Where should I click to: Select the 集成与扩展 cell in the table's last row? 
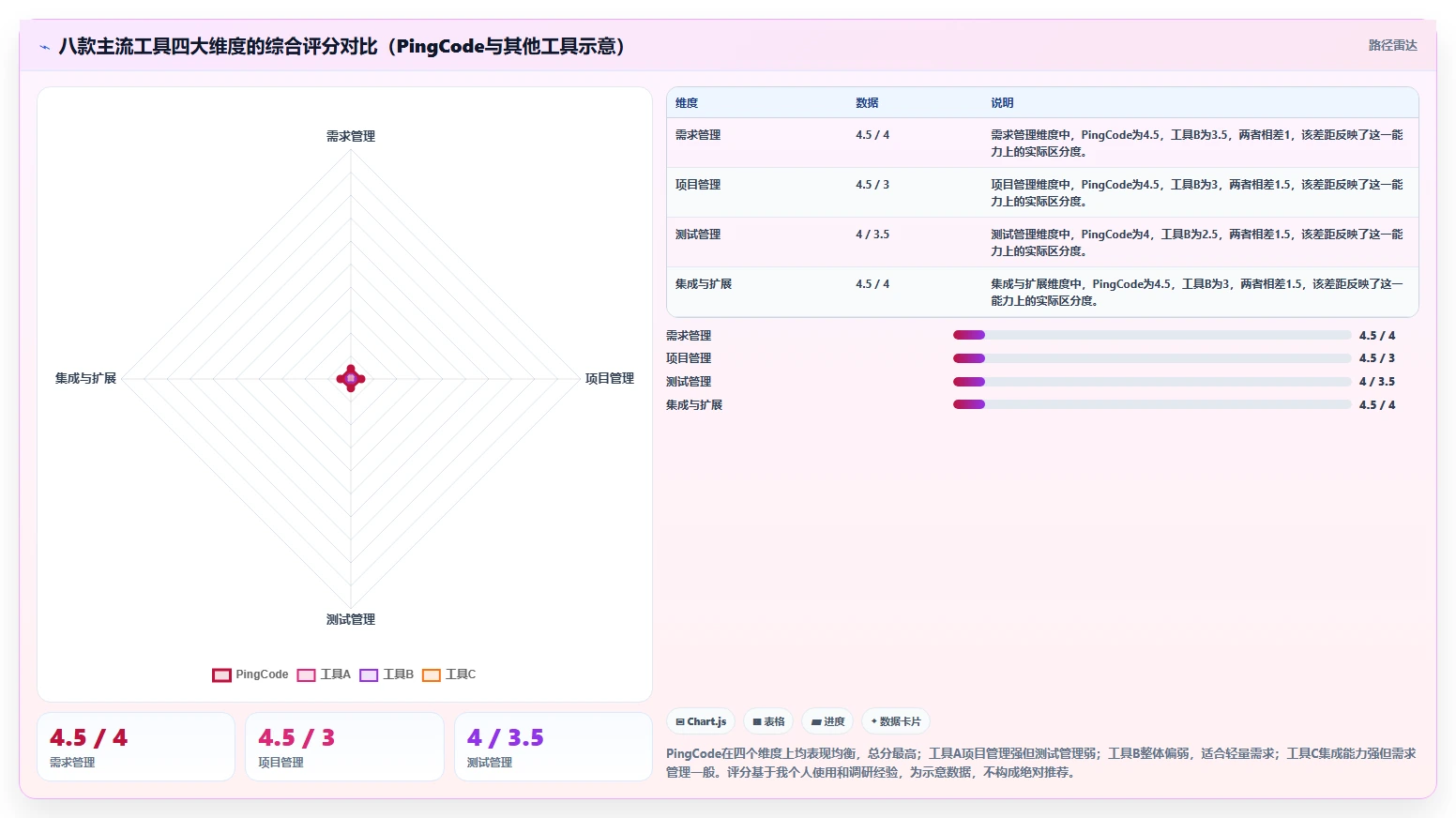click(x=704, y=284)
